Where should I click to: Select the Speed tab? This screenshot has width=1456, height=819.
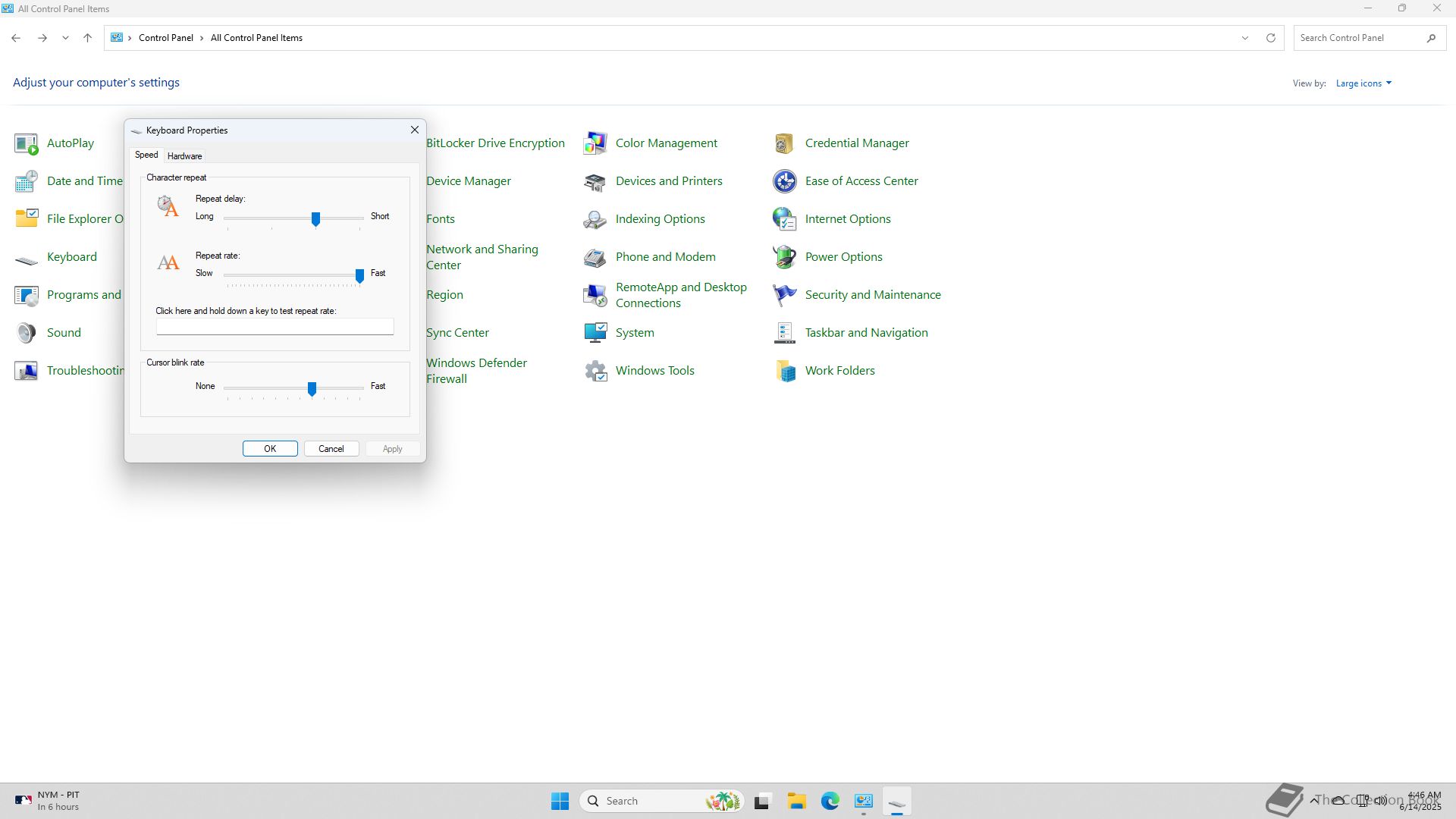[x=146, y=155]
